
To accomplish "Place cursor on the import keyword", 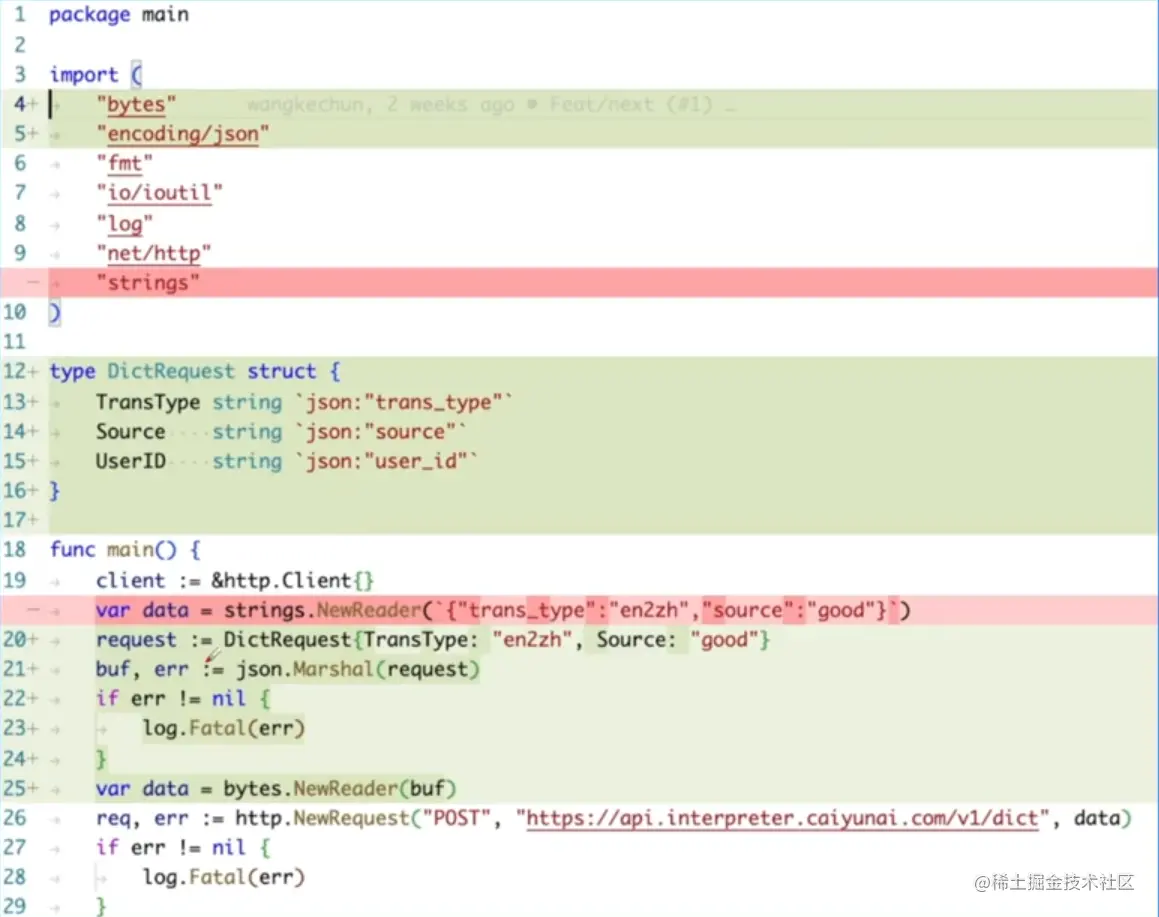I will [84, 75].
